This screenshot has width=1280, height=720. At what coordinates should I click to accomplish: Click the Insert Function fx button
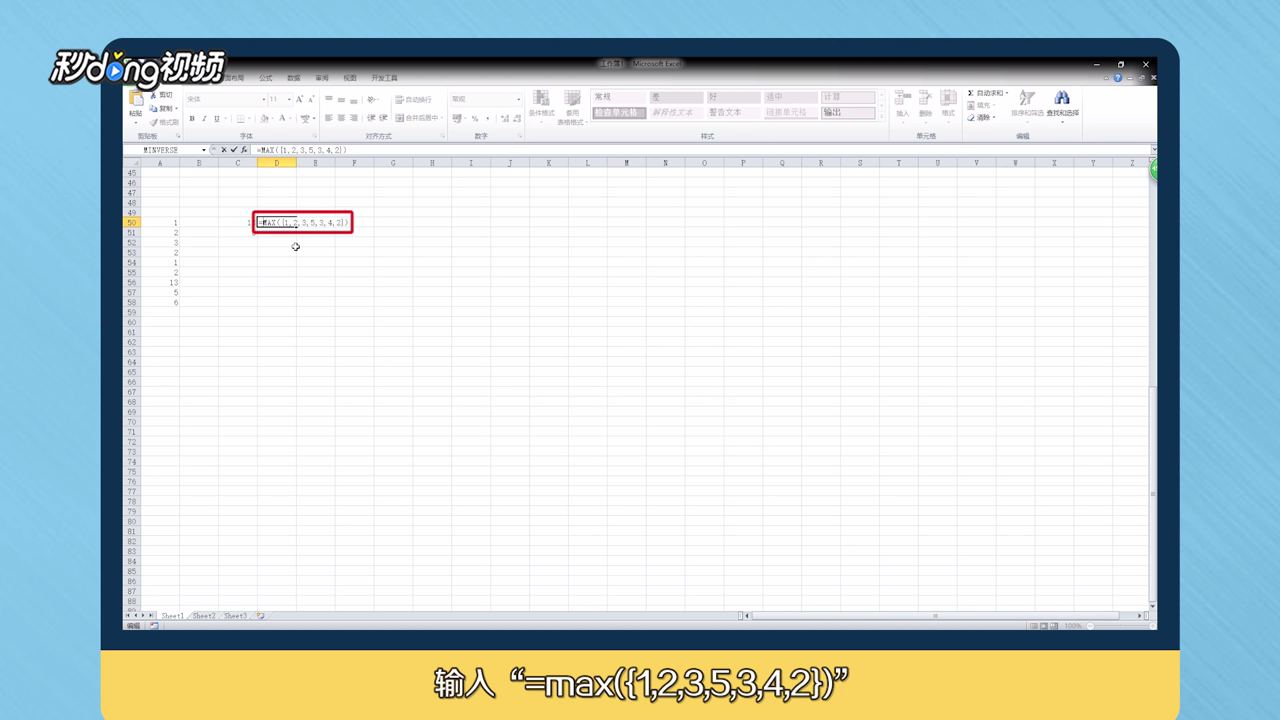coord(244,150)
